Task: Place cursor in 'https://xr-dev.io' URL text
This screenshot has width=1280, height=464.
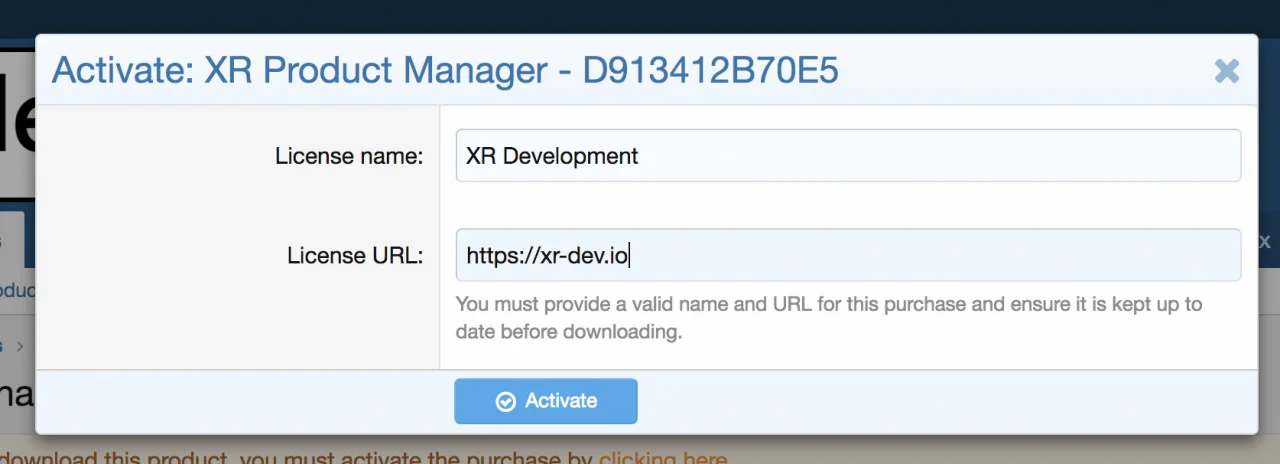Action: click(546, 256)
